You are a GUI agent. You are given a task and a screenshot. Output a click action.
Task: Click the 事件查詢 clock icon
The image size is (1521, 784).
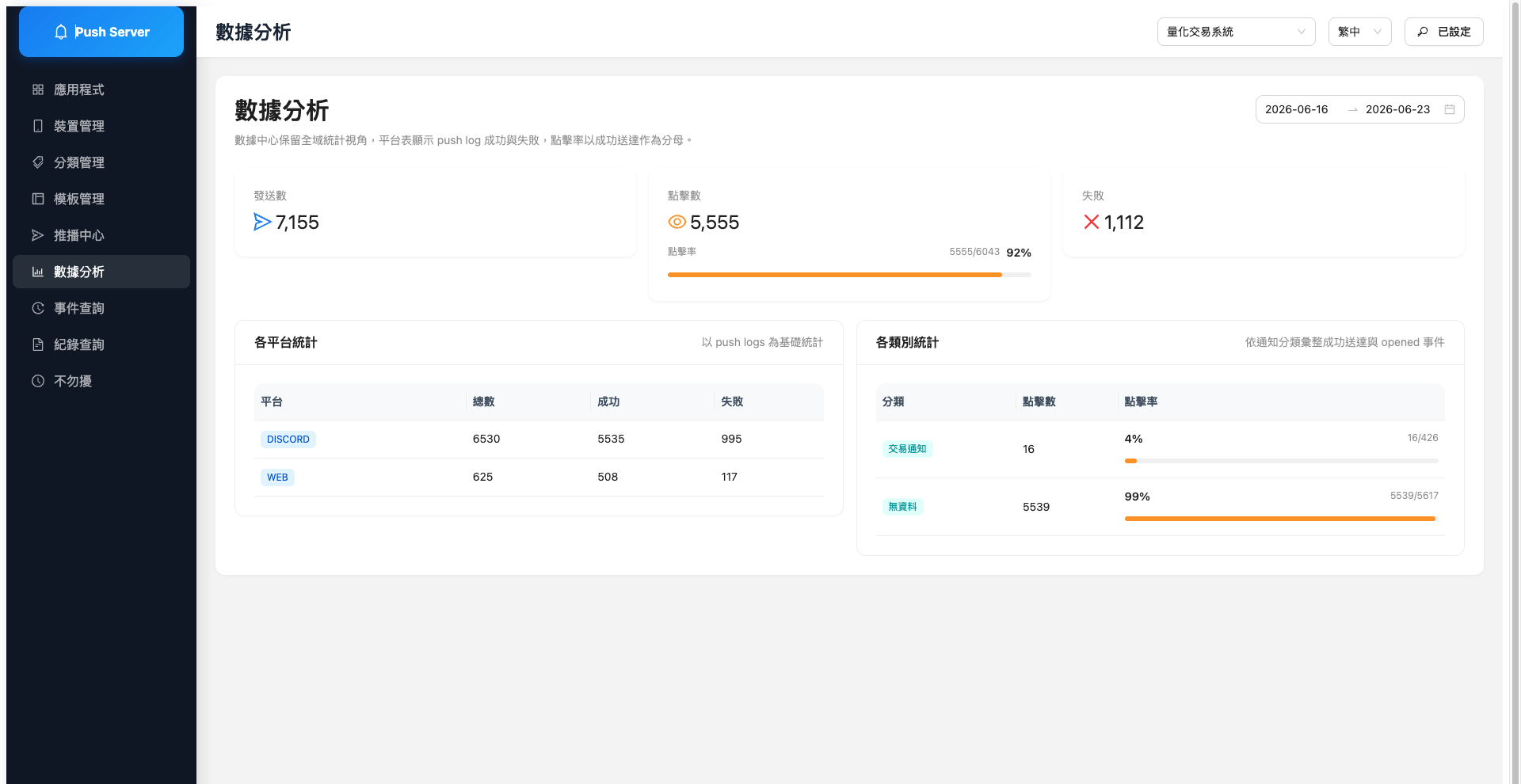[x=37, y=308]
